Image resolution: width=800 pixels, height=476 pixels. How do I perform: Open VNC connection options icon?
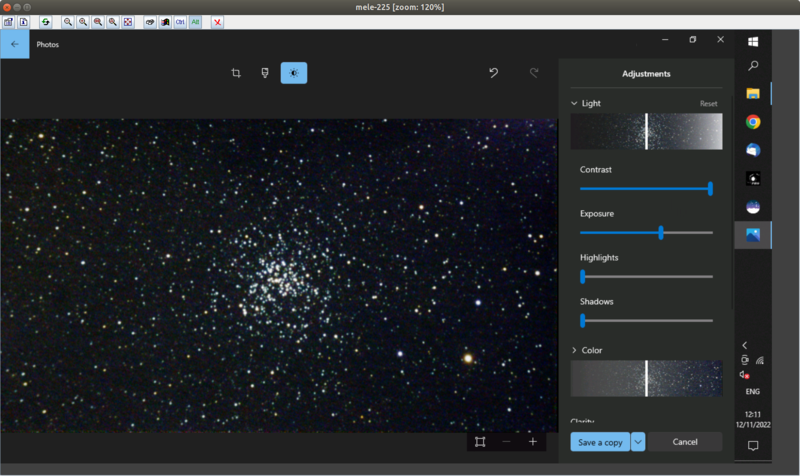9,22
